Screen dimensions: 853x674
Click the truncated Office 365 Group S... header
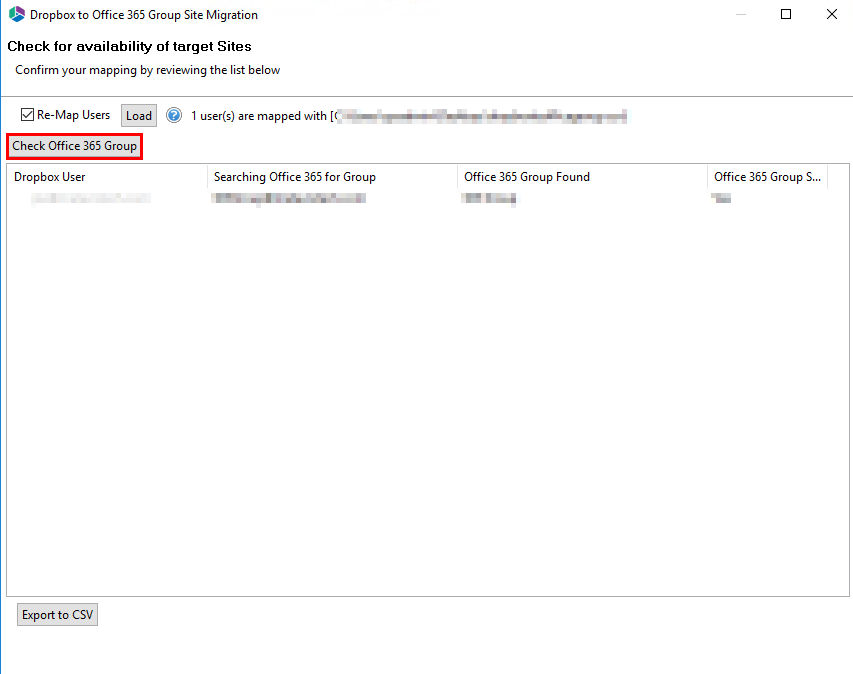click(767, 177)
